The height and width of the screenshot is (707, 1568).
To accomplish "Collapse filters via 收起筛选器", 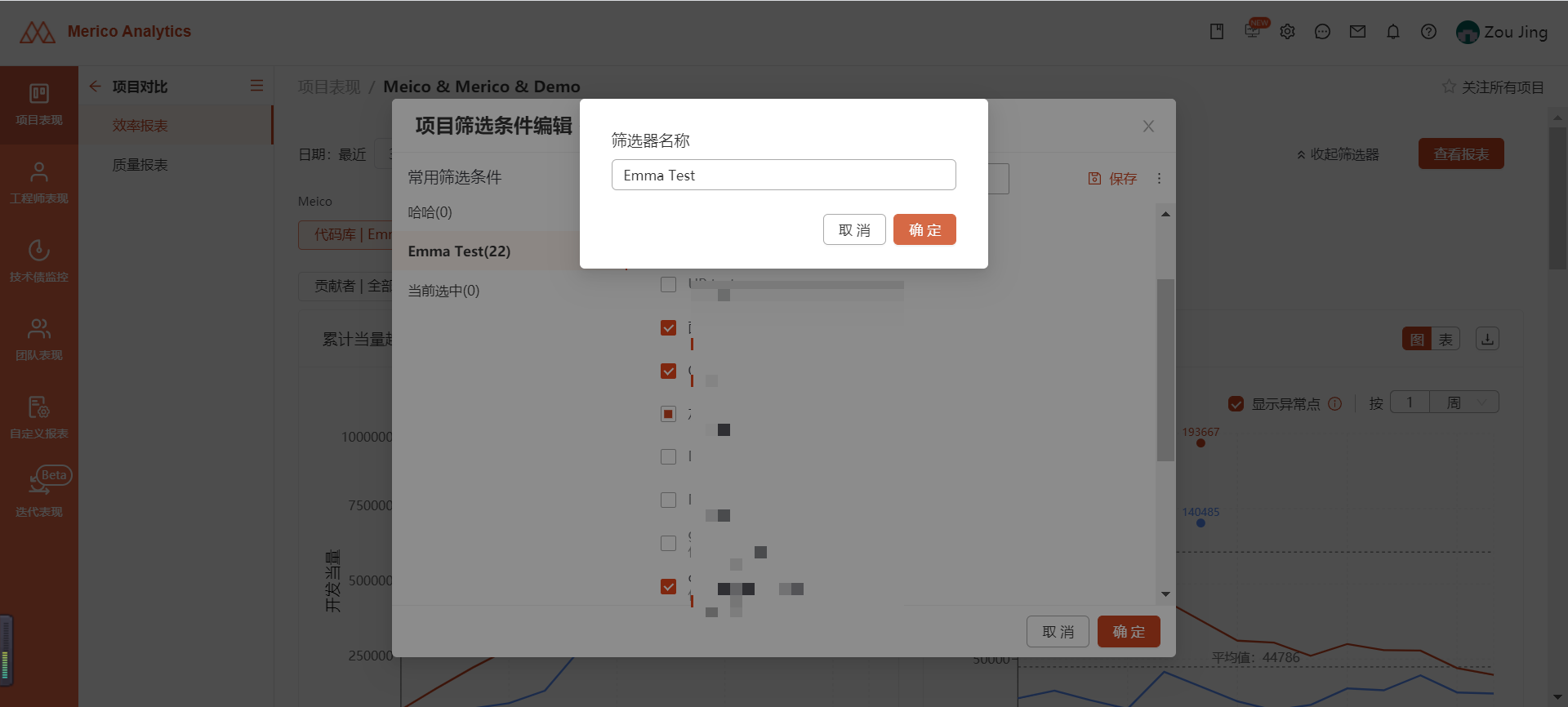I will (1338, 154).
